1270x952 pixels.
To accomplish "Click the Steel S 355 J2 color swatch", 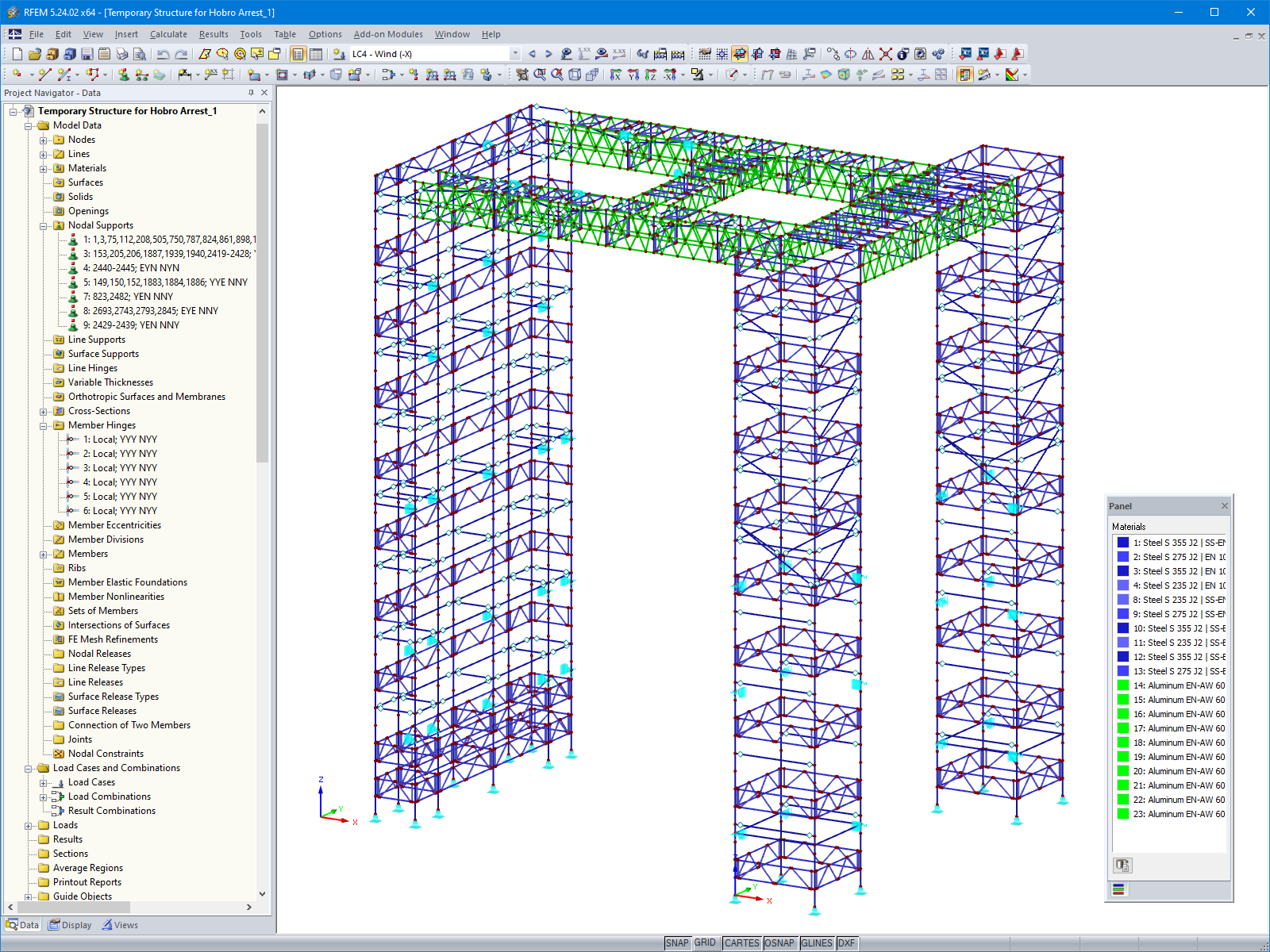I will pyautogui.click(x=1122, y=542).
